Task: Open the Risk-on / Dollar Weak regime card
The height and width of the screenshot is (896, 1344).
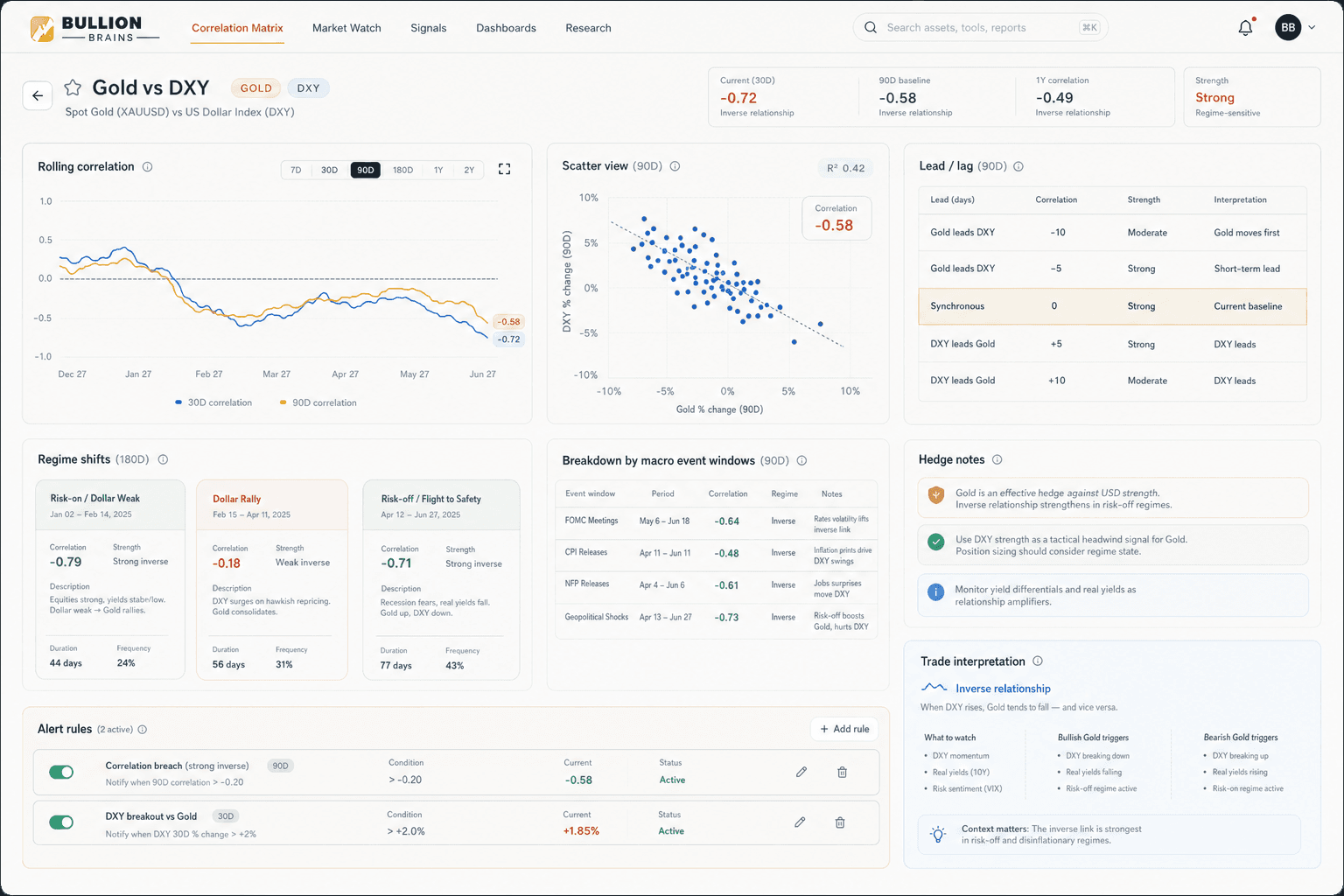Action: pyautogui.click(x=110, y=579)
